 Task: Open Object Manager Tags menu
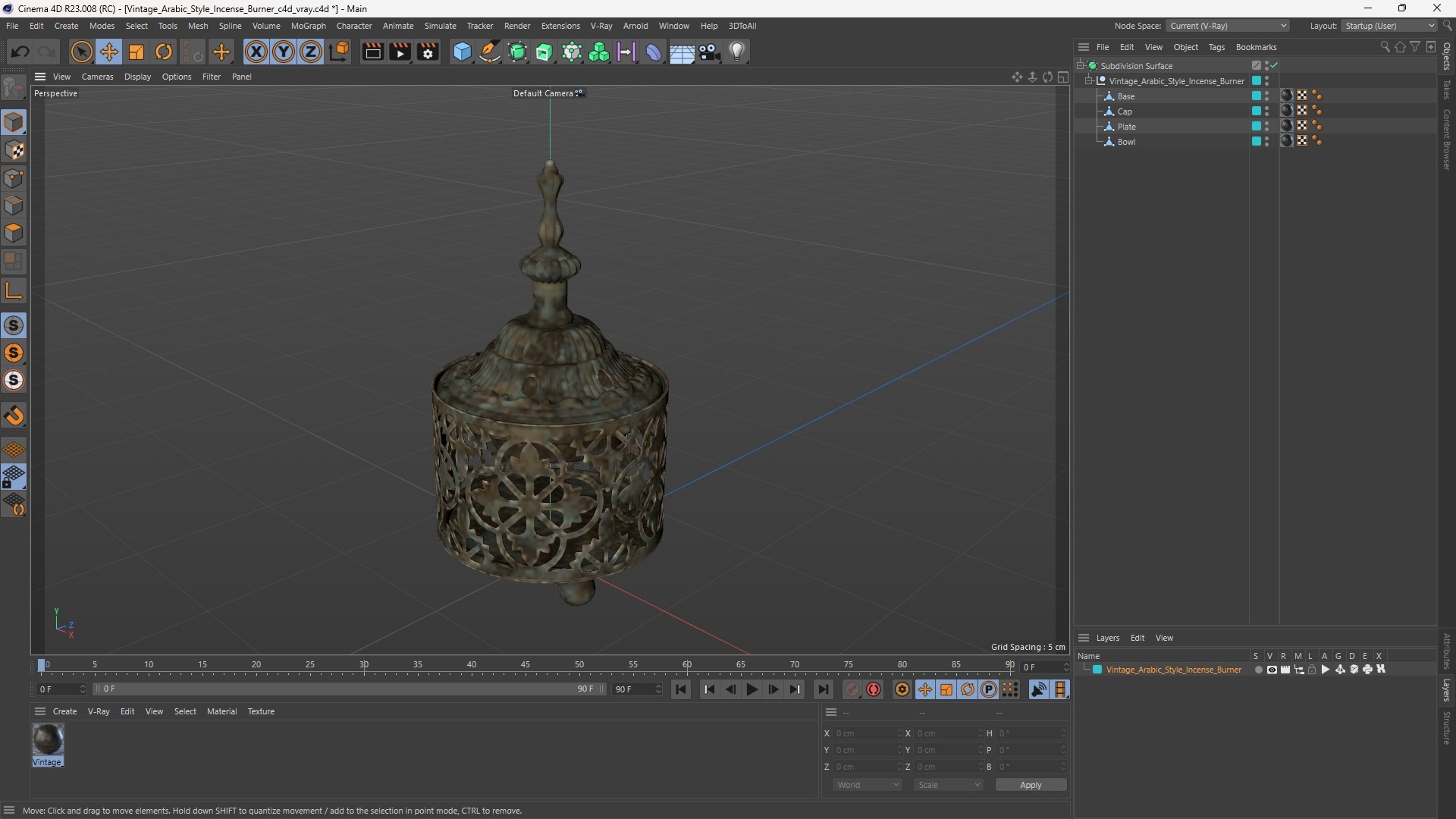tap(1216, 47)
